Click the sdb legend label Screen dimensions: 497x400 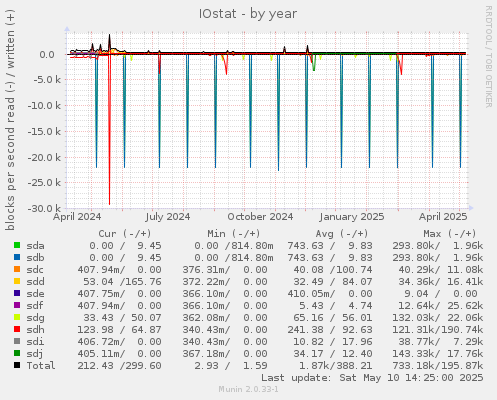point(35,258)
